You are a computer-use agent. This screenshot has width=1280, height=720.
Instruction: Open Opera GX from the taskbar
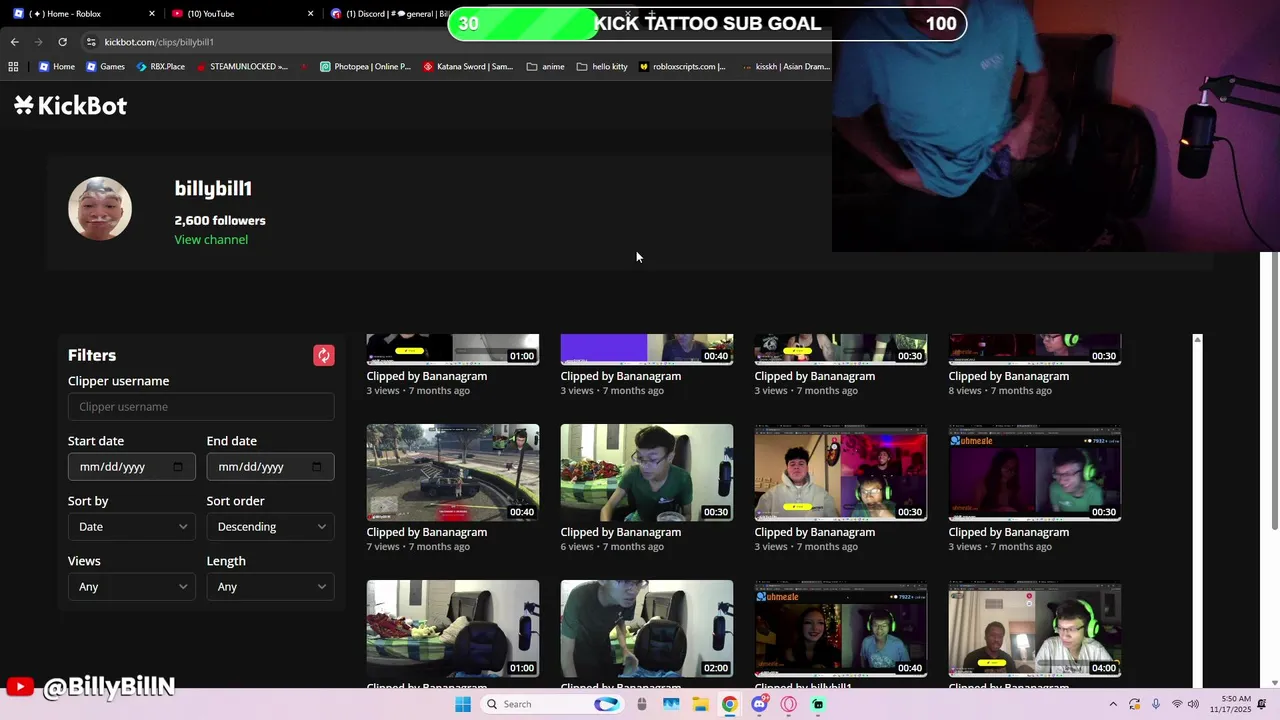pos(789,704)
